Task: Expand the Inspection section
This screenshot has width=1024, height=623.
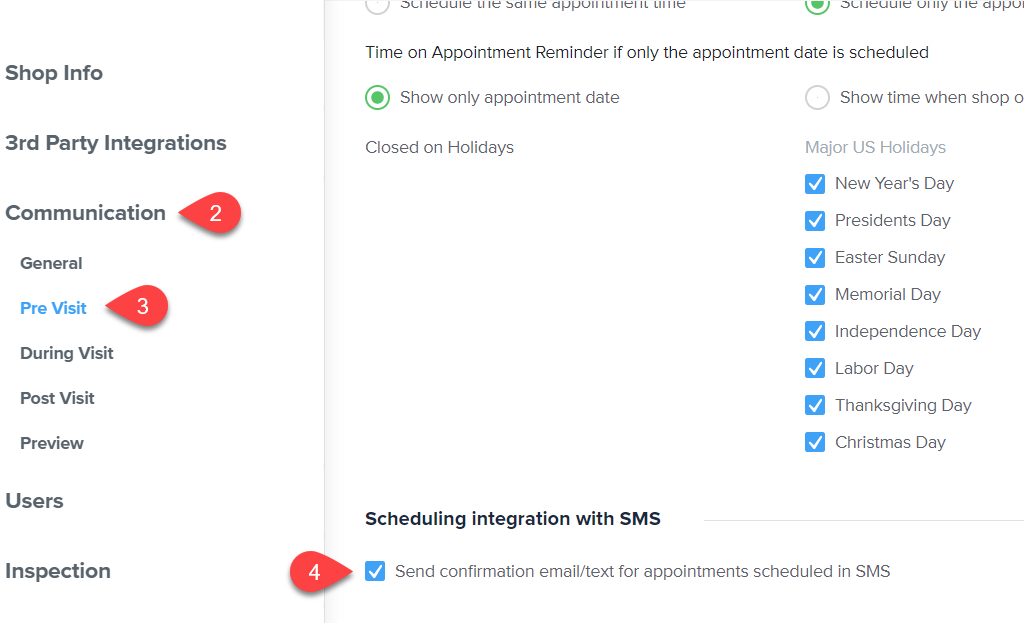Action: 57,571
